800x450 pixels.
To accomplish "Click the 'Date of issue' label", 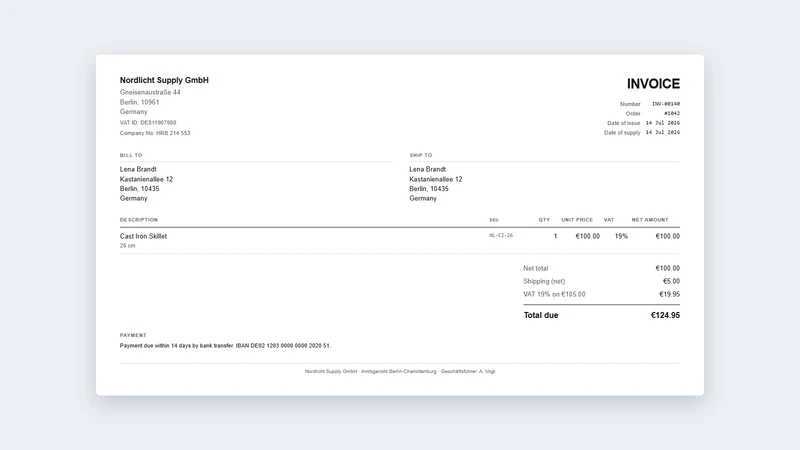I will point(623,123).
